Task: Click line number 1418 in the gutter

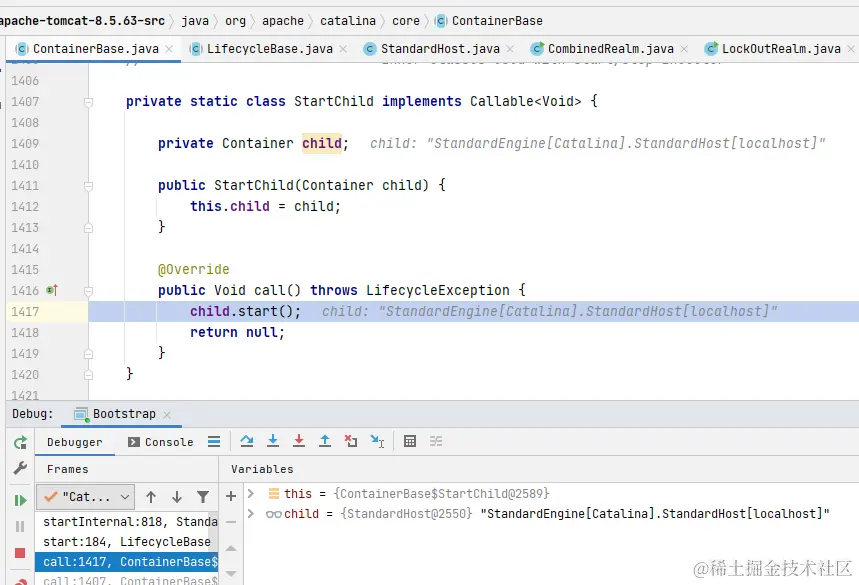Action: [25, 332]
